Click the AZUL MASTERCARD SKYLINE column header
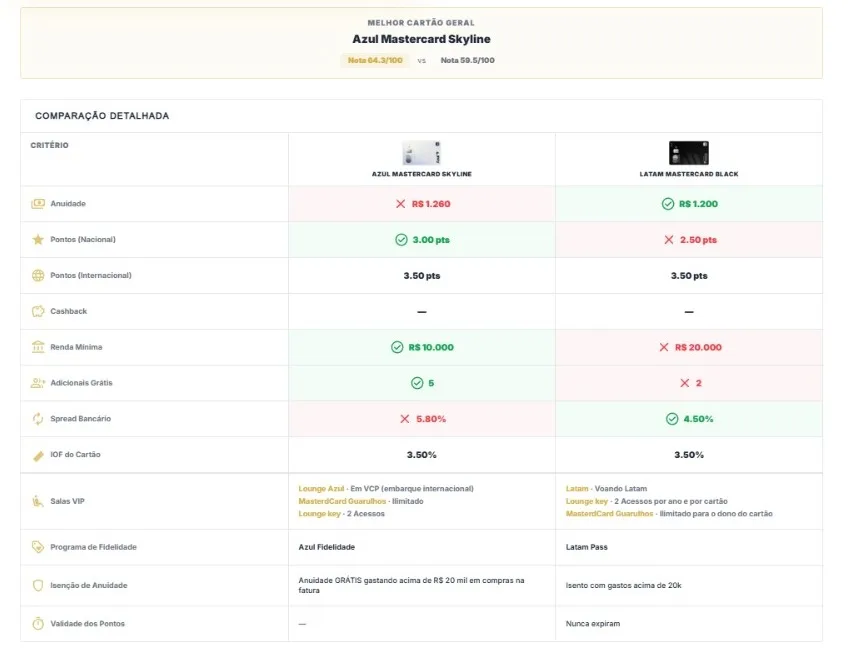Viewport: 848px width, 656px height. (422, 174)
